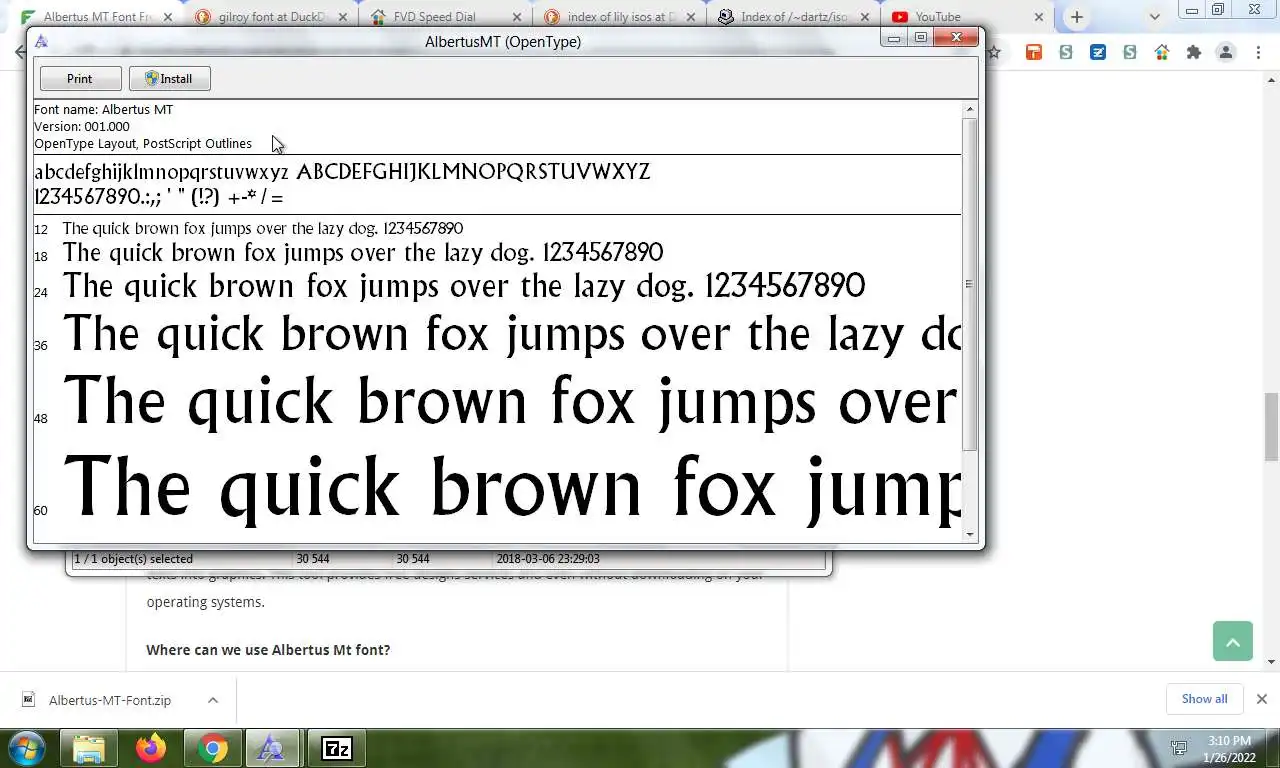Open a new Chrome tab with plus
The width and height of the screenshot is (1280, 768).
click(1076, 17)
